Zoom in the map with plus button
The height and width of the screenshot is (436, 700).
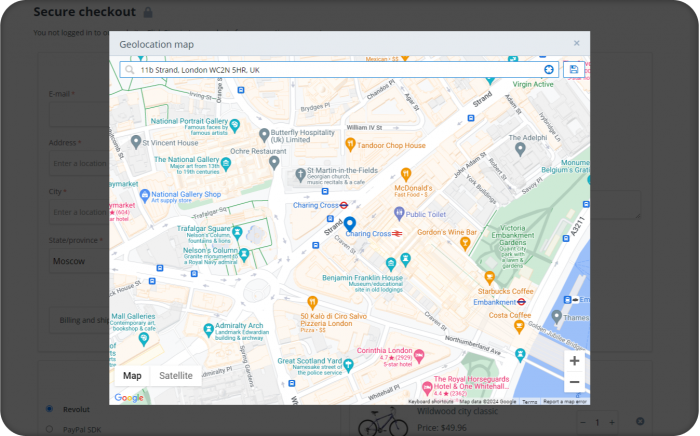coord(574,361)
